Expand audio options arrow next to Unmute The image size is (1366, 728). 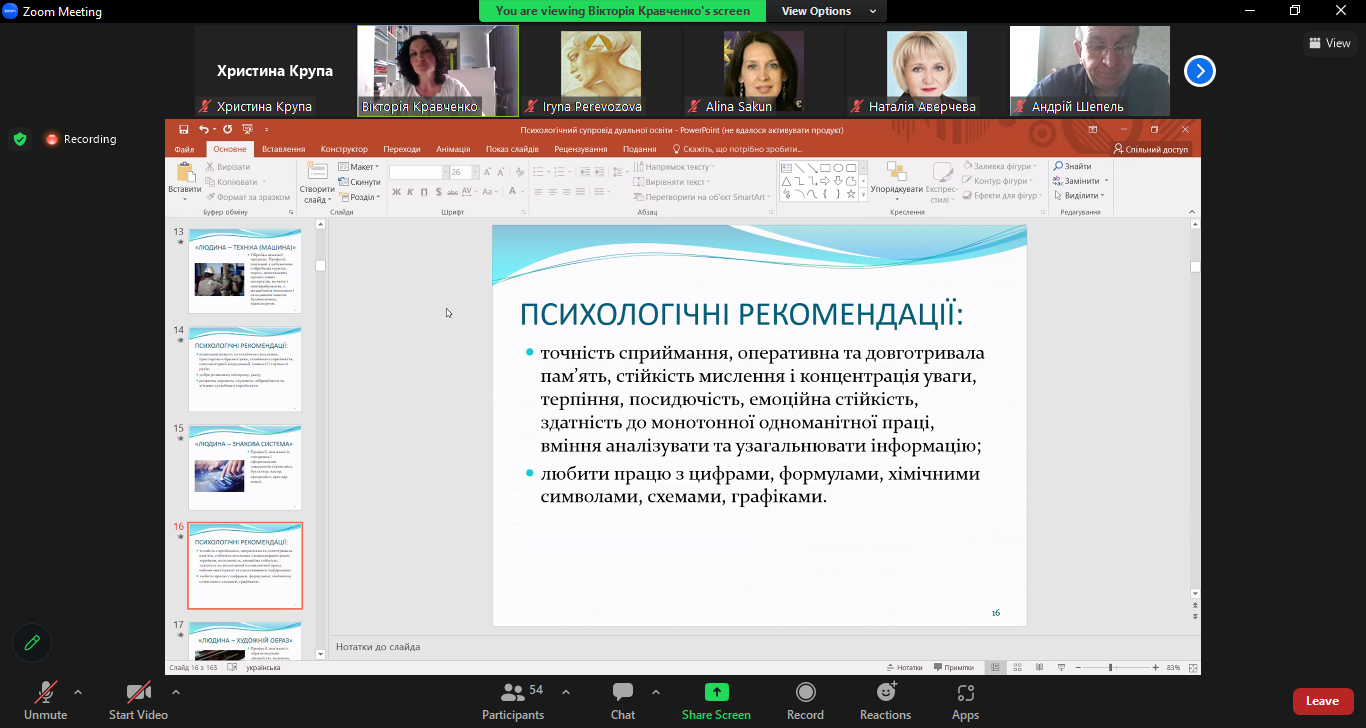(x=78, y=692)
